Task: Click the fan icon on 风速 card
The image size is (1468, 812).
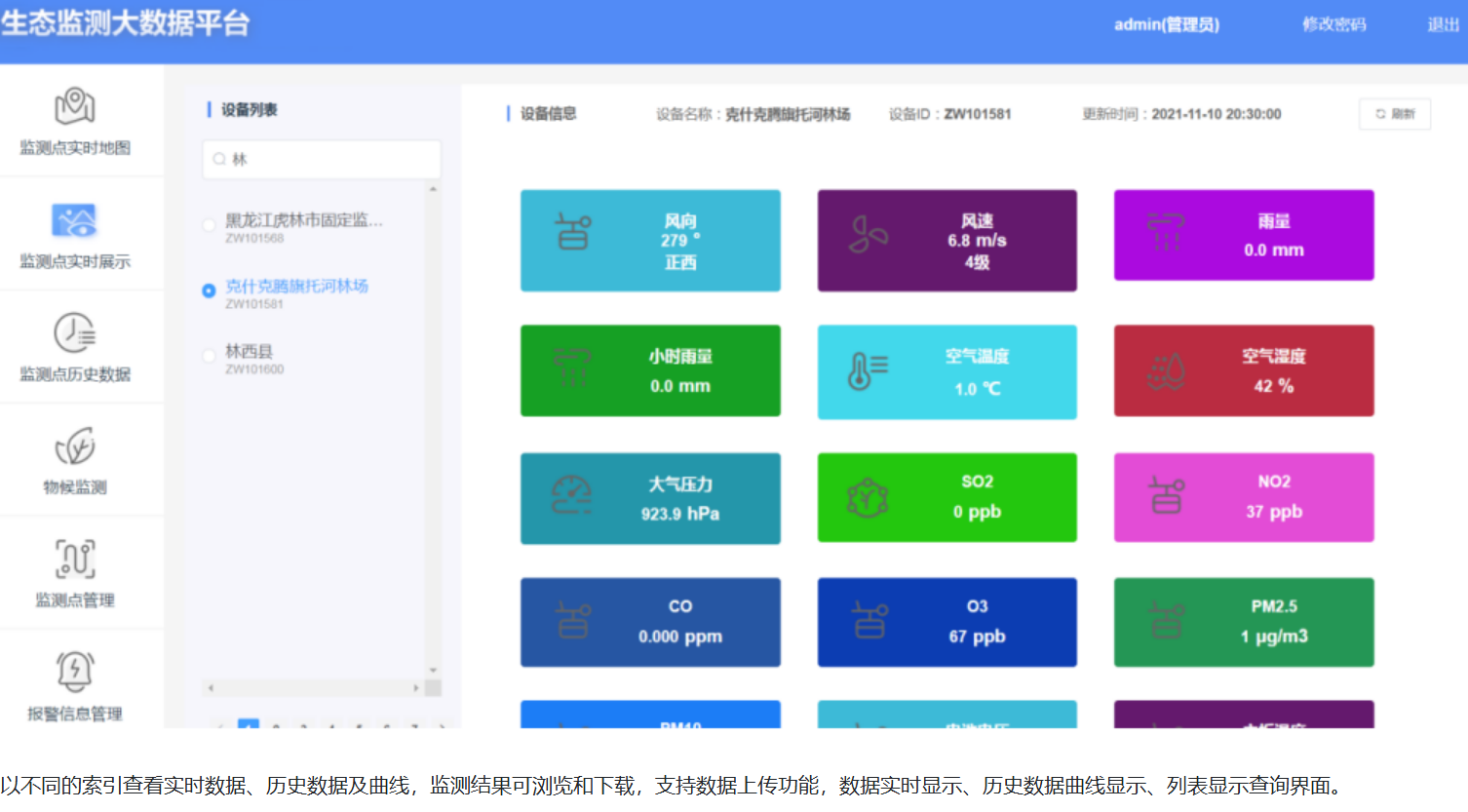Action: (x=869, y=235)
